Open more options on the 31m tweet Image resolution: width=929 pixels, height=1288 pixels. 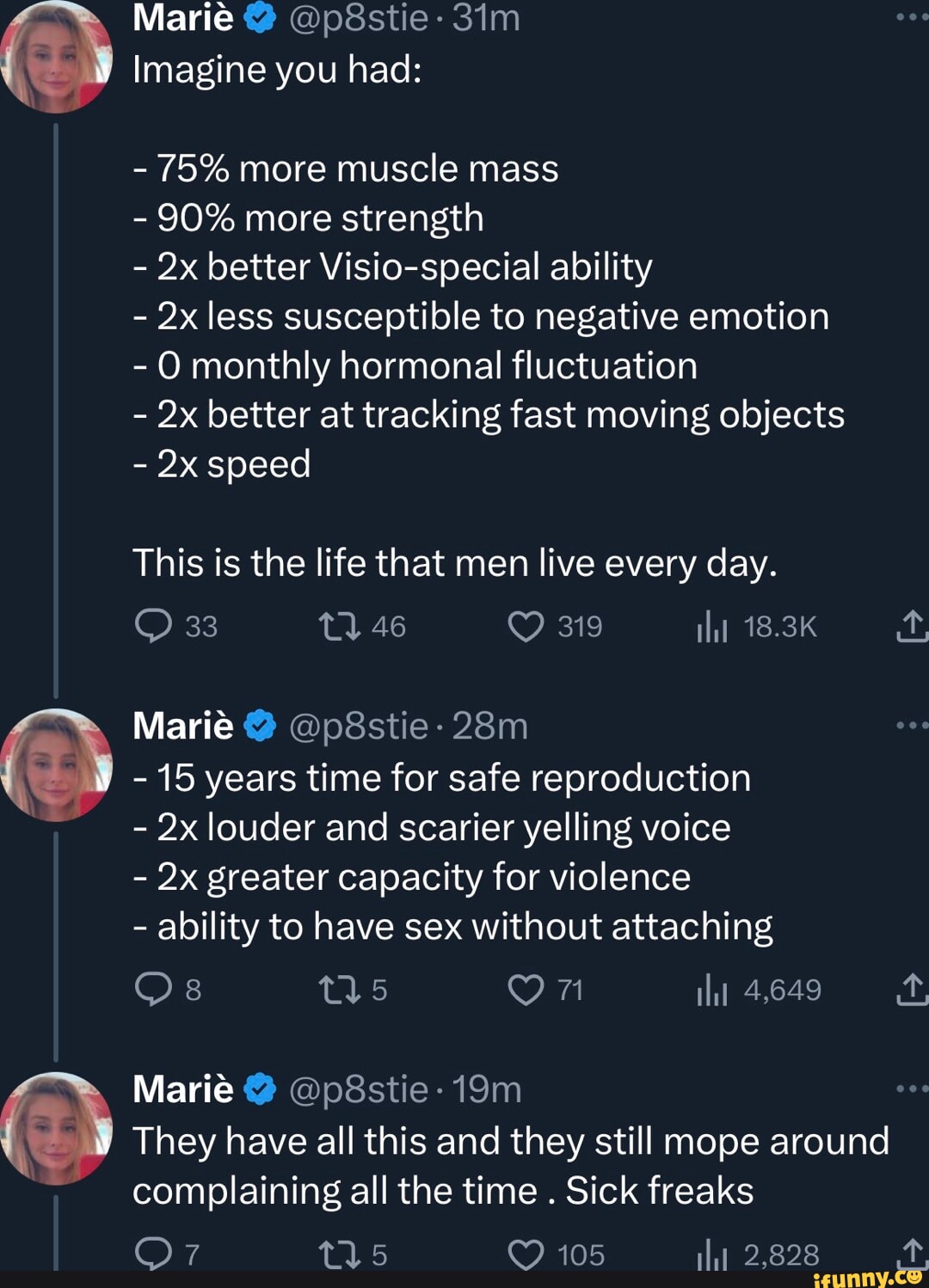pos(911,17)
